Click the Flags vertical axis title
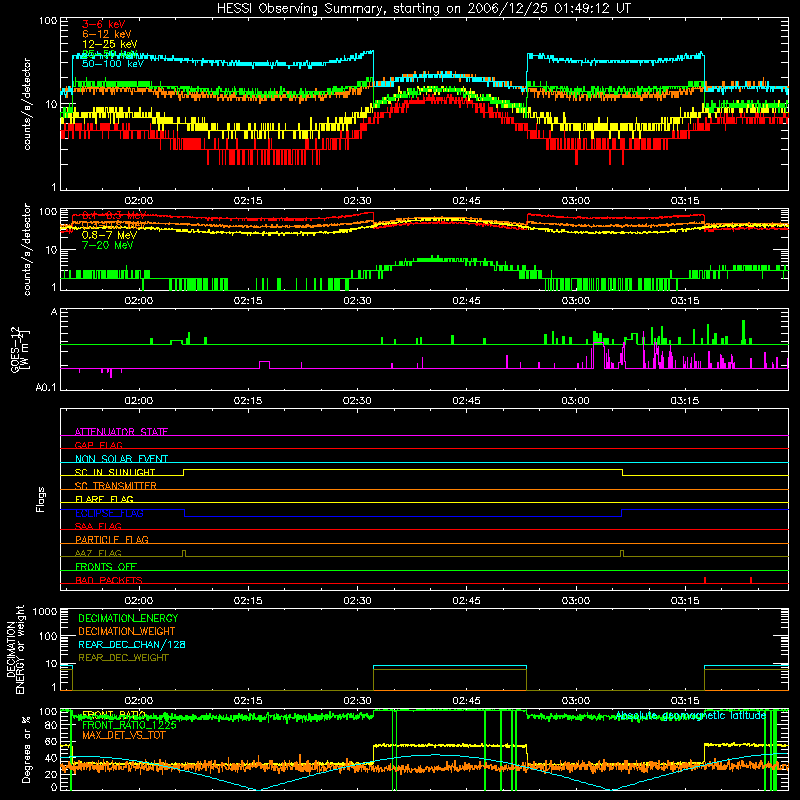This screenshot has height=800, width=800. pos(41,499)
